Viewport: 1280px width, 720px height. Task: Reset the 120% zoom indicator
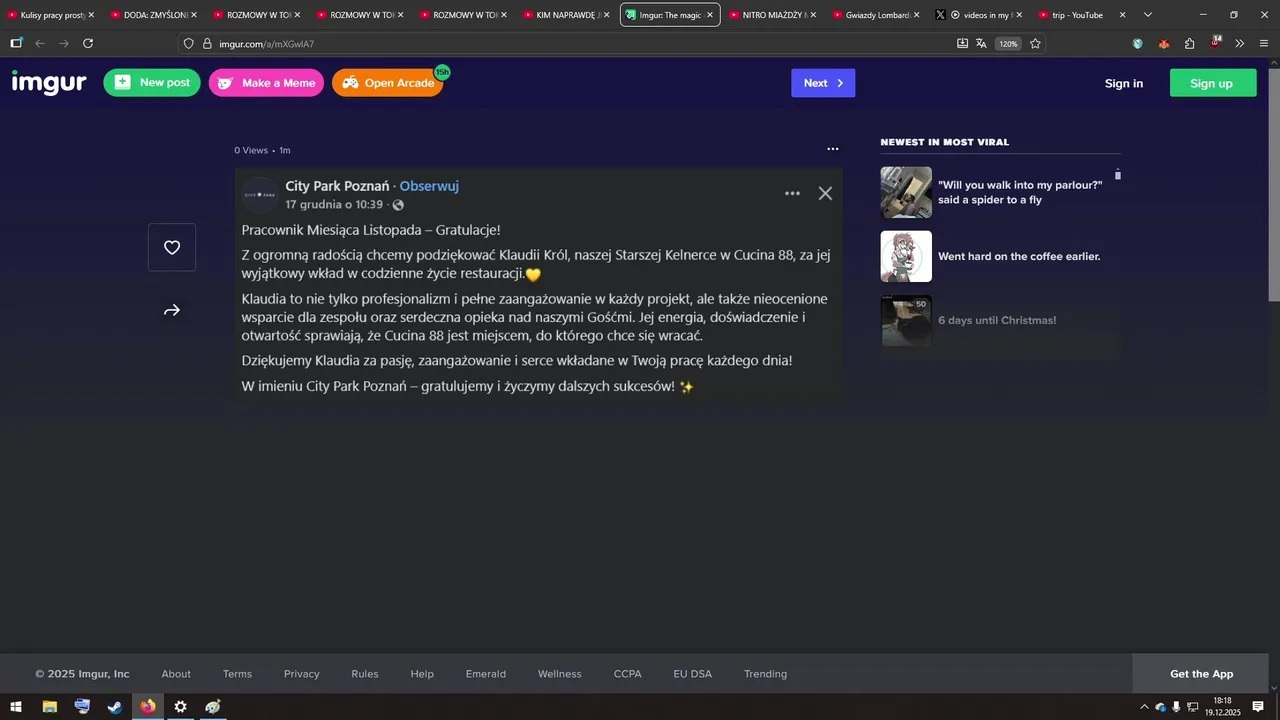click(x=1008, y=44)
